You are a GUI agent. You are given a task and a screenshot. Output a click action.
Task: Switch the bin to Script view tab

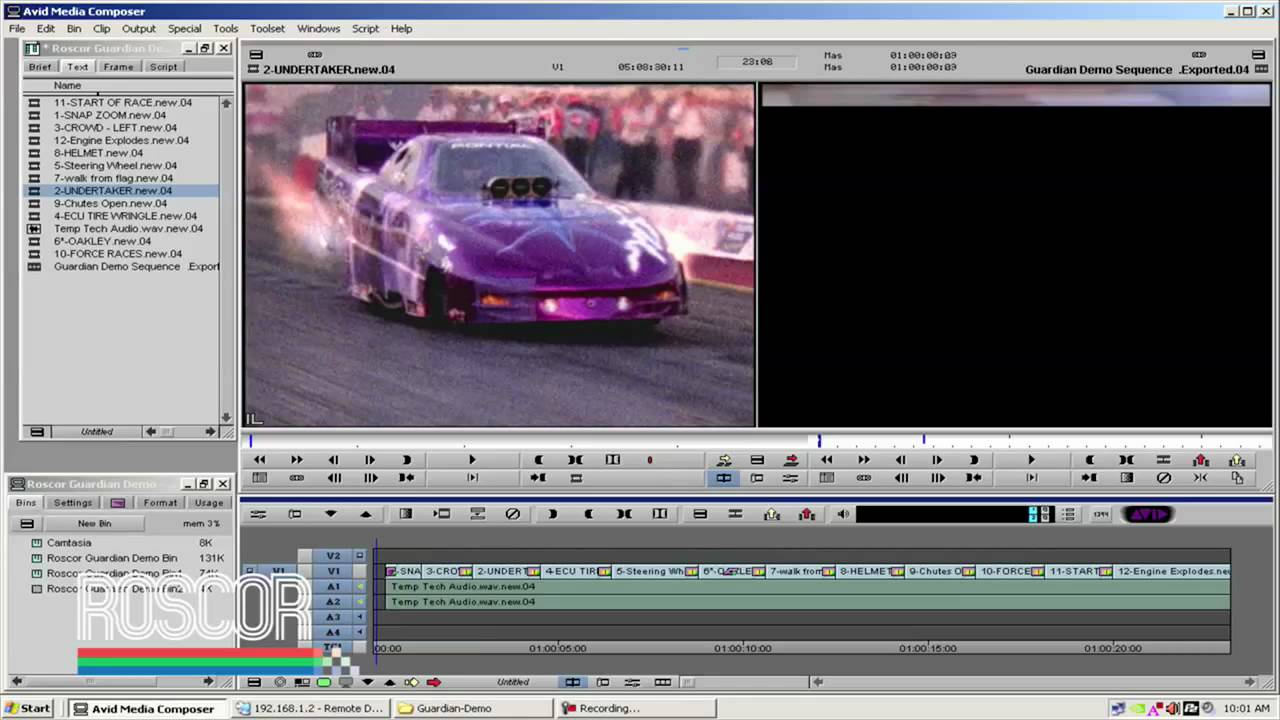pos(163,67)
